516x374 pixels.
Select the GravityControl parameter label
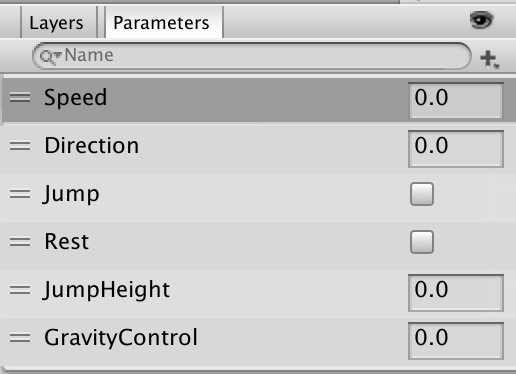(x=121, y=338)
